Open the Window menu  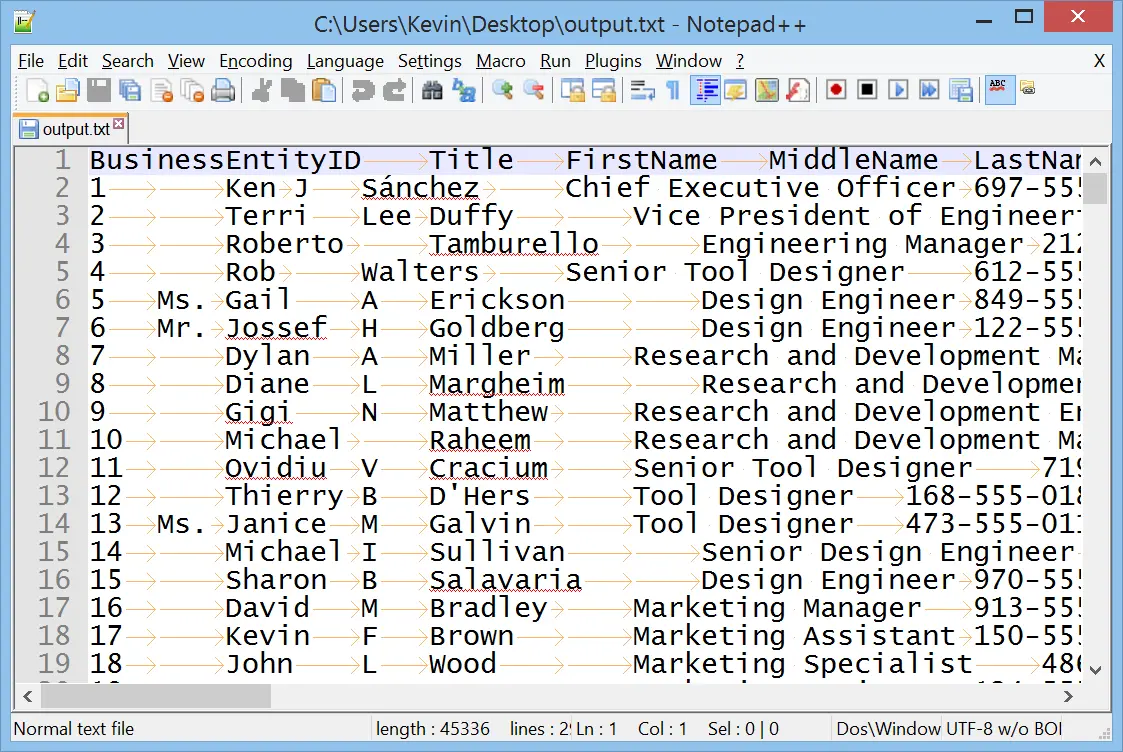[689, 62]
